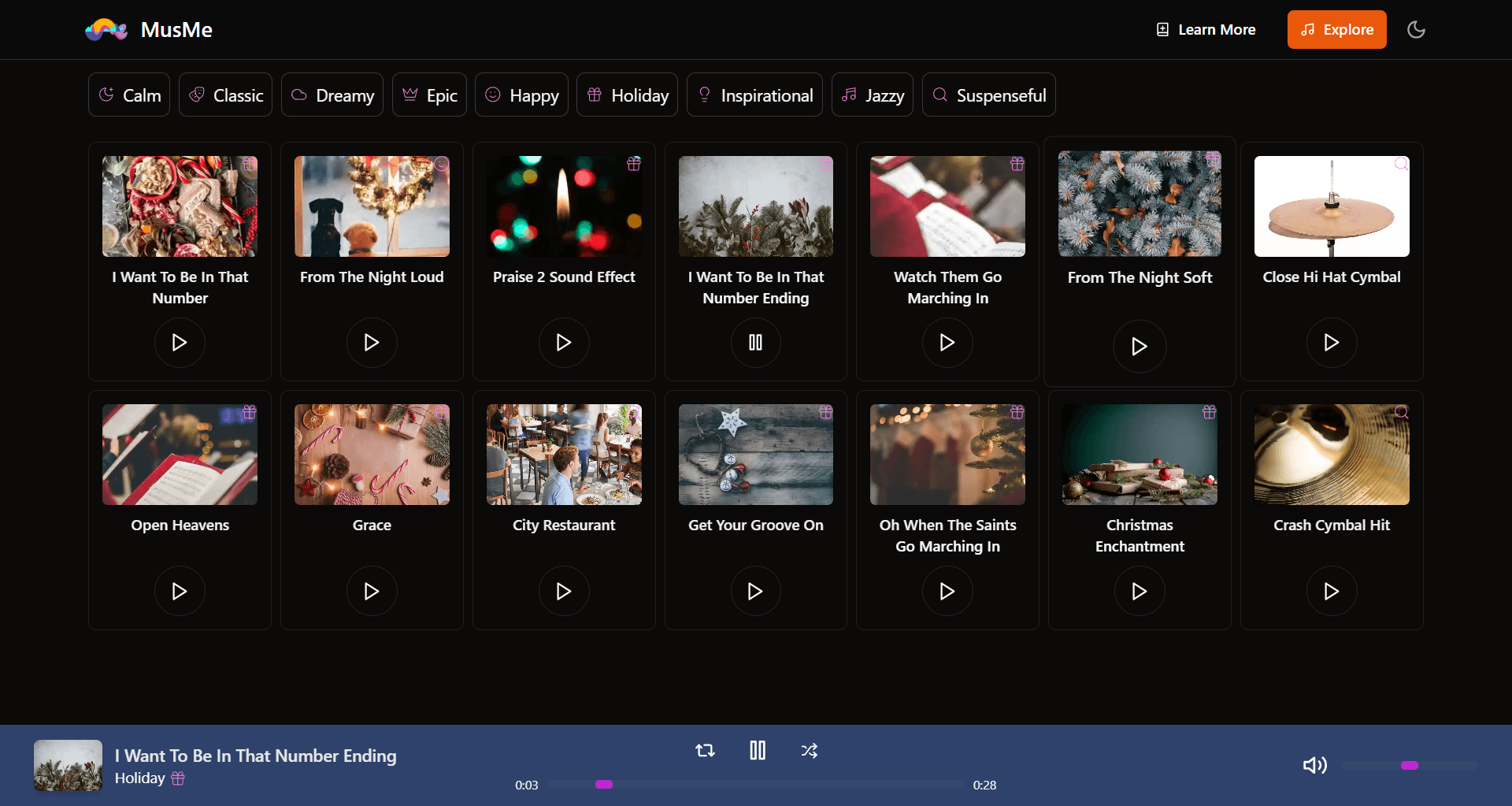
Task: Click the magnifier icon on Close Hi Hat Cymbal card
Action: pos(1401,164)
